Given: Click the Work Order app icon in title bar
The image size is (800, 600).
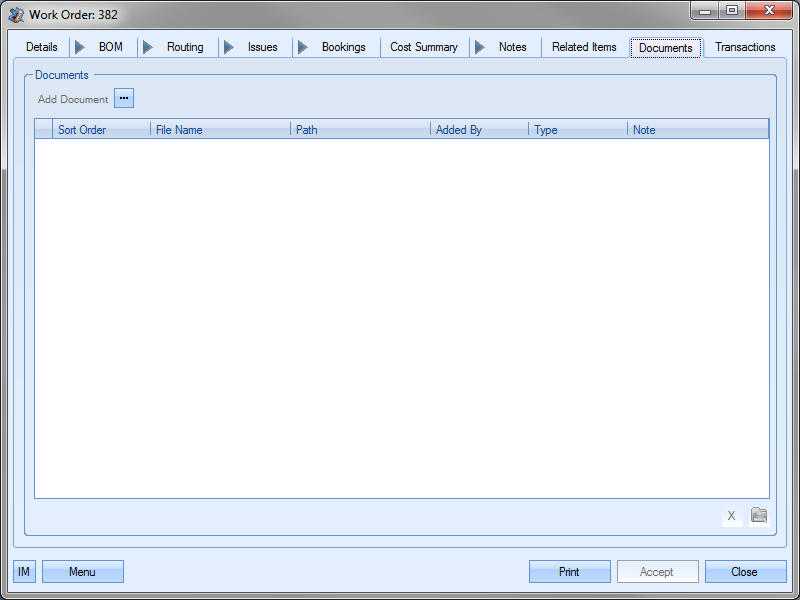Looking at the screenshot, I should tap(16, 14).
